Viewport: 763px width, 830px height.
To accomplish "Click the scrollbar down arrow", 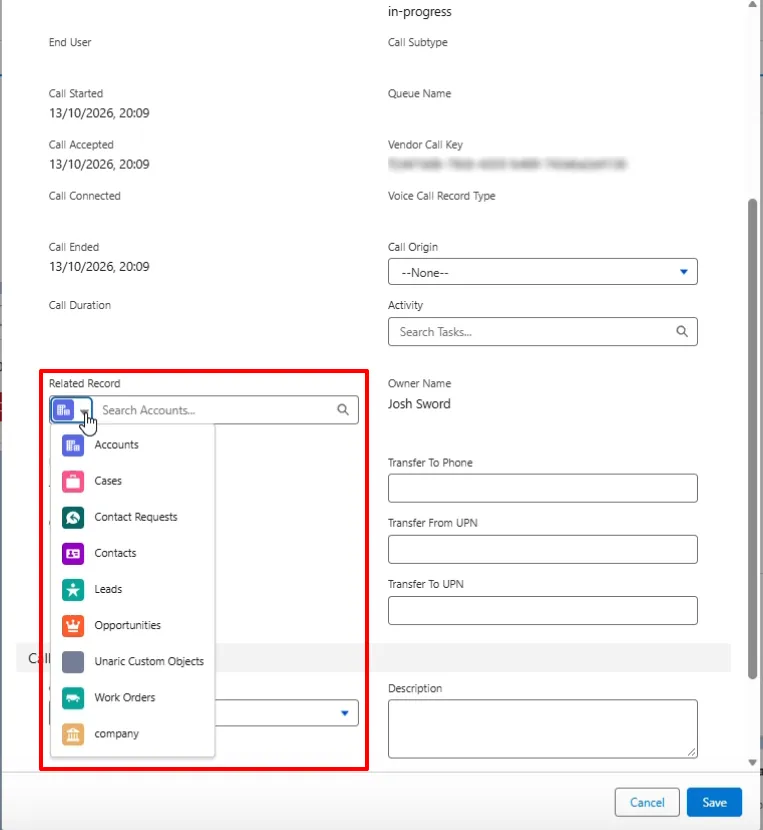I will 752,762.
